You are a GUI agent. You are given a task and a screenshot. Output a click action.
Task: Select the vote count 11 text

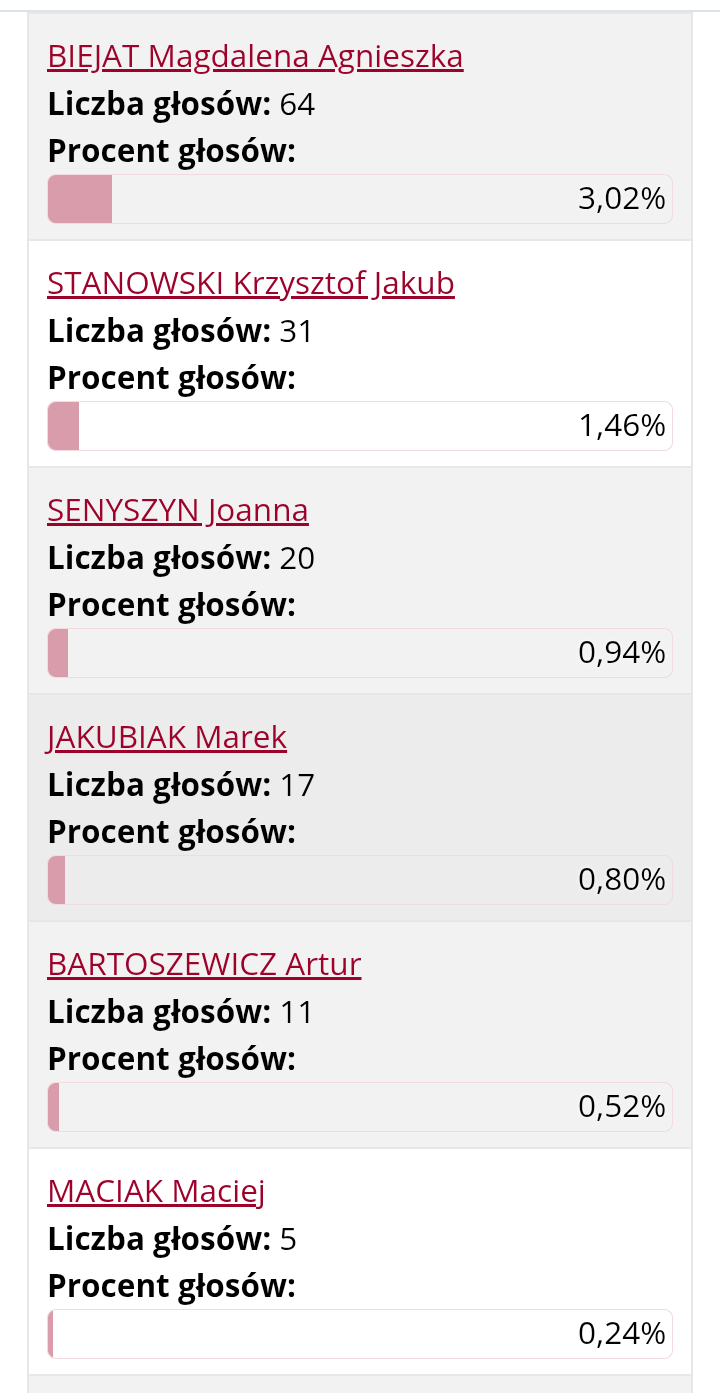pos(297,1012)
